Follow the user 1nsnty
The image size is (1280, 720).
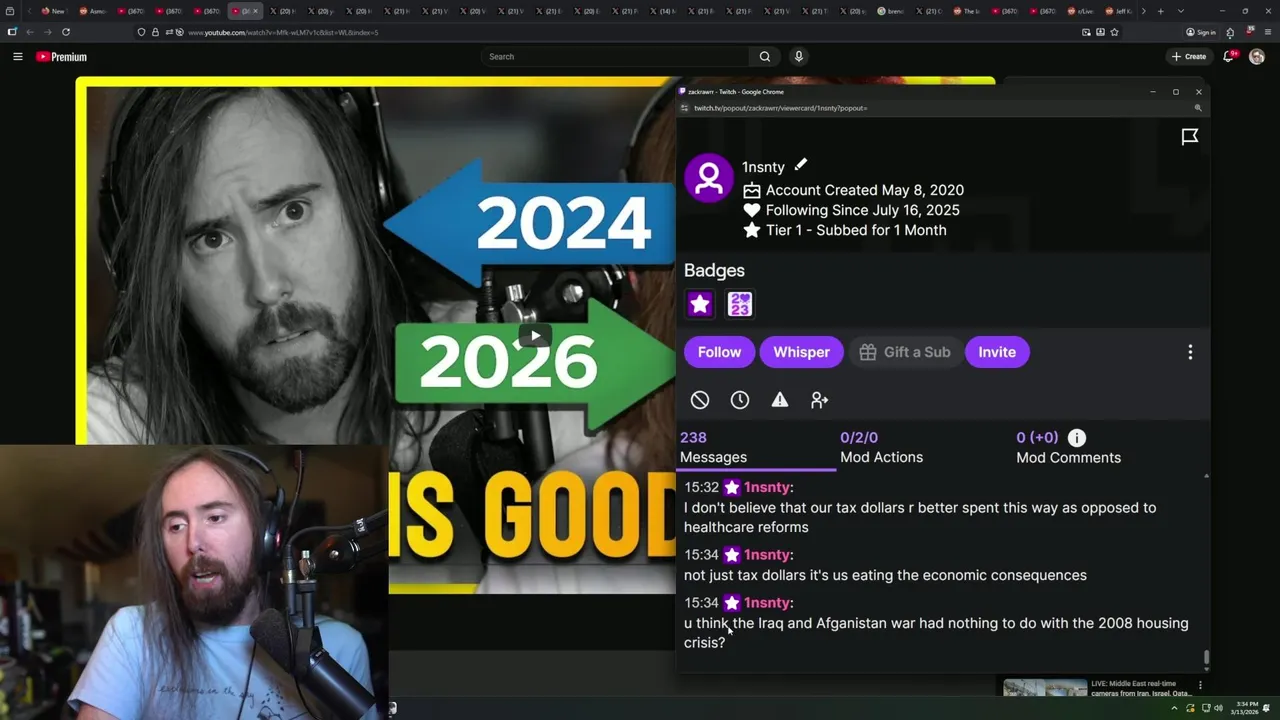[719, 352]
